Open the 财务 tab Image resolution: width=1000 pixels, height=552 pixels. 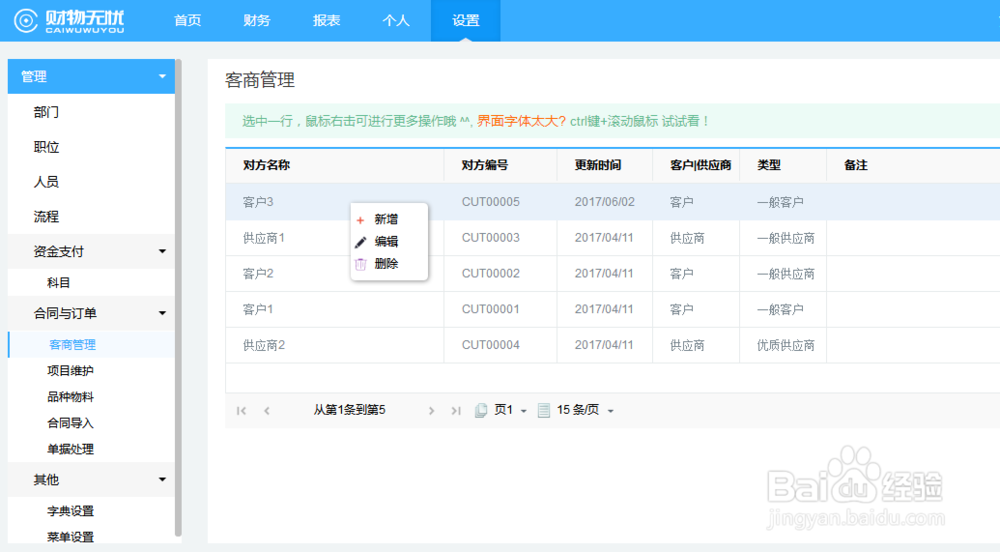click(257, 20)
